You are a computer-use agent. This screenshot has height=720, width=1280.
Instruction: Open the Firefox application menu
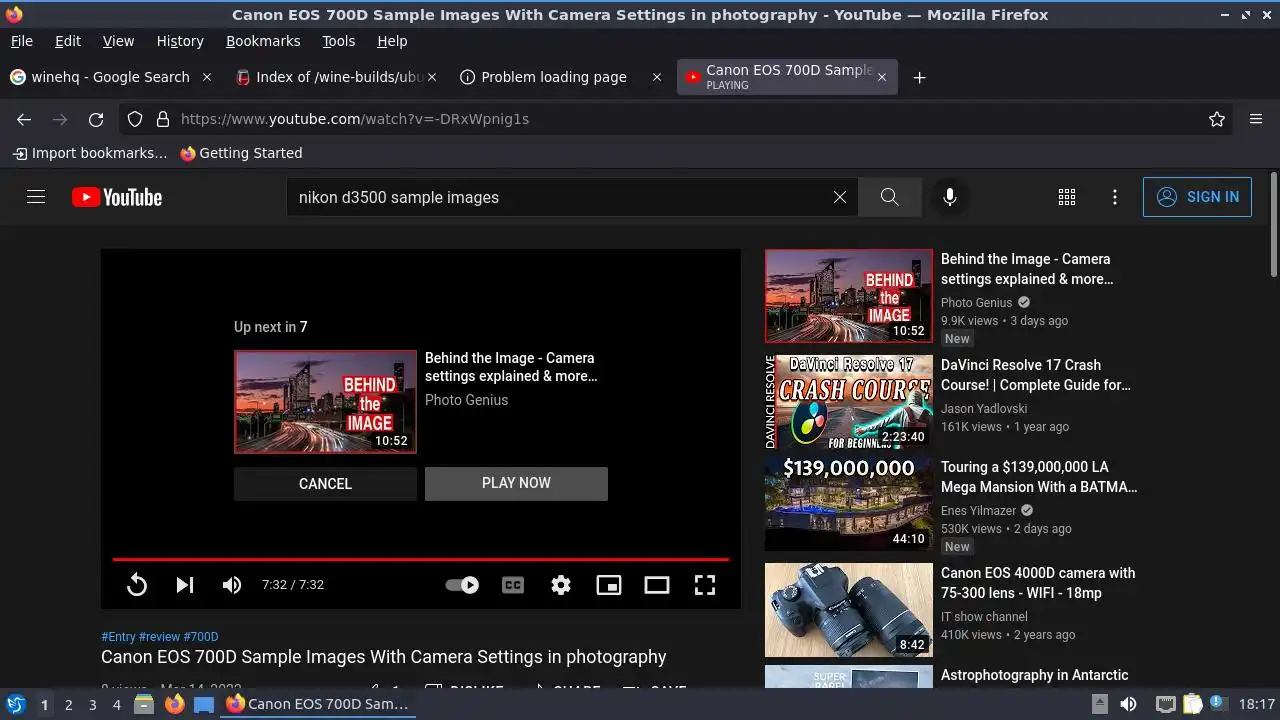pos(1256,119)
